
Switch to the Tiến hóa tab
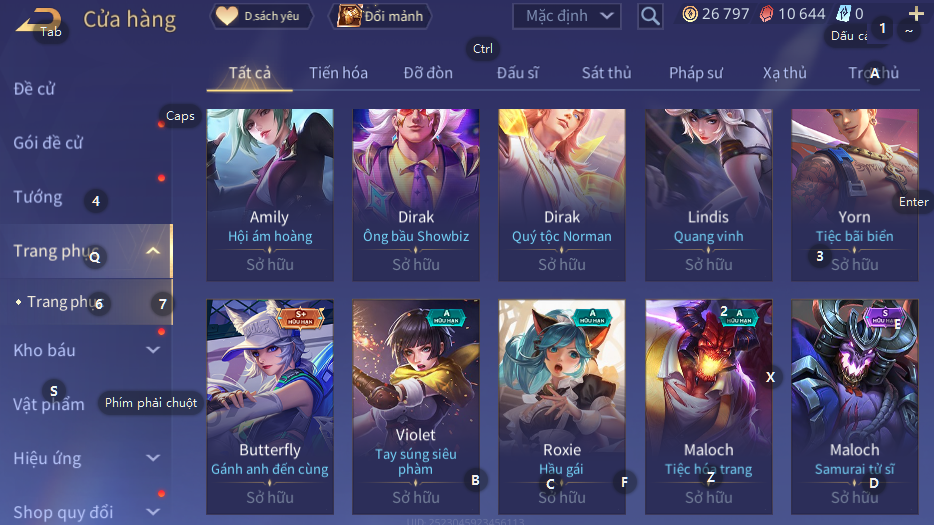(x=338, y=73)
